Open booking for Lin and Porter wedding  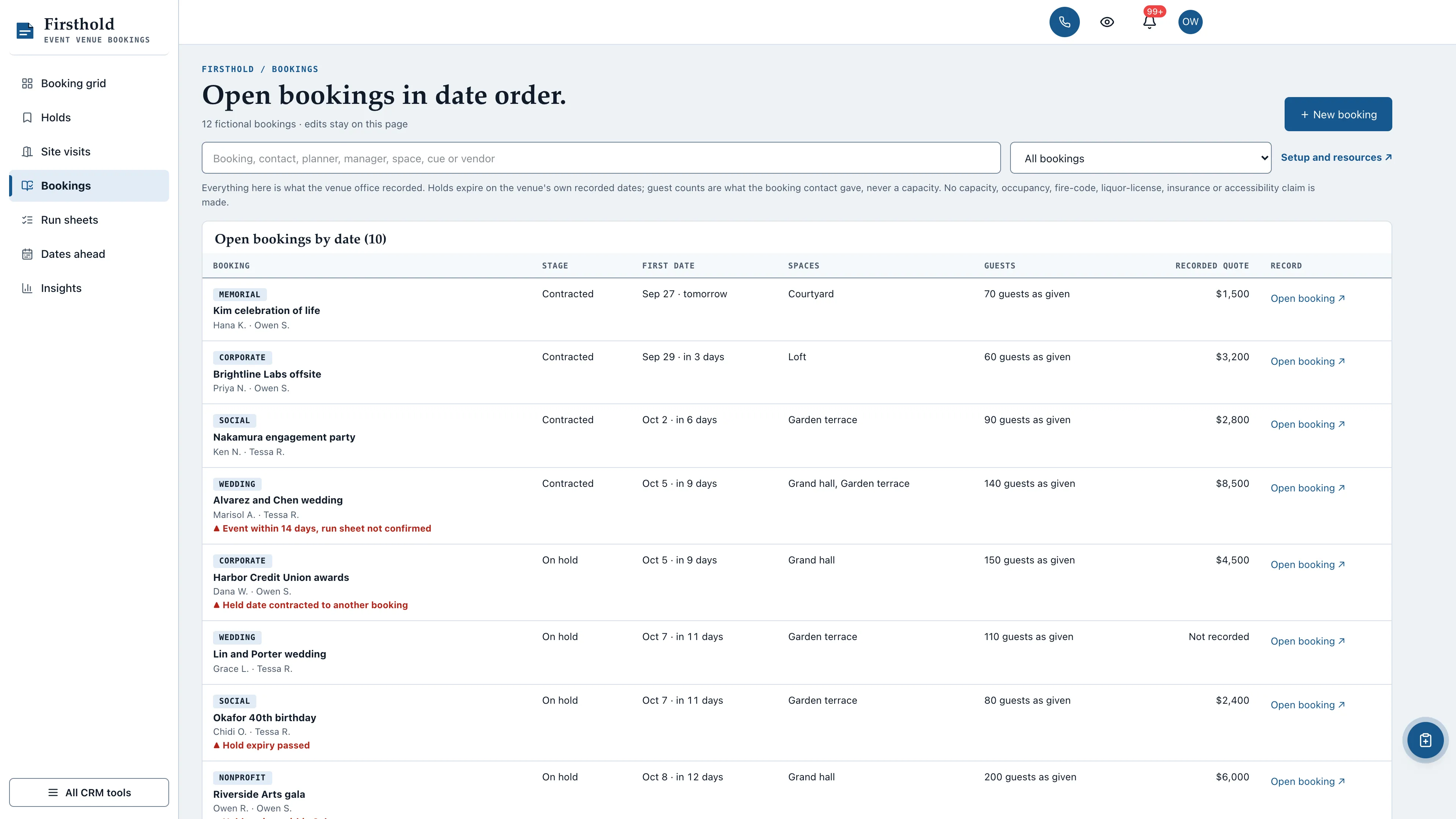tap(1307, 642)
